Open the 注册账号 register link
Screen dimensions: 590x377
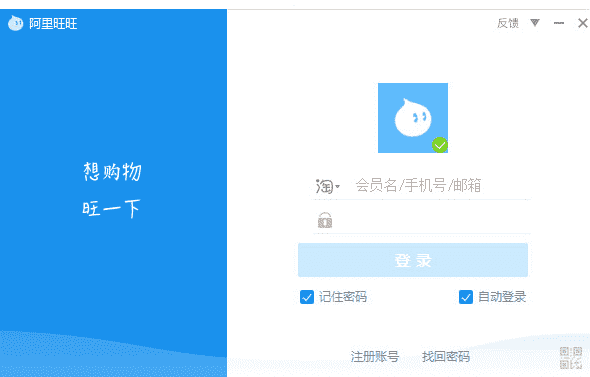pos(375,356)
